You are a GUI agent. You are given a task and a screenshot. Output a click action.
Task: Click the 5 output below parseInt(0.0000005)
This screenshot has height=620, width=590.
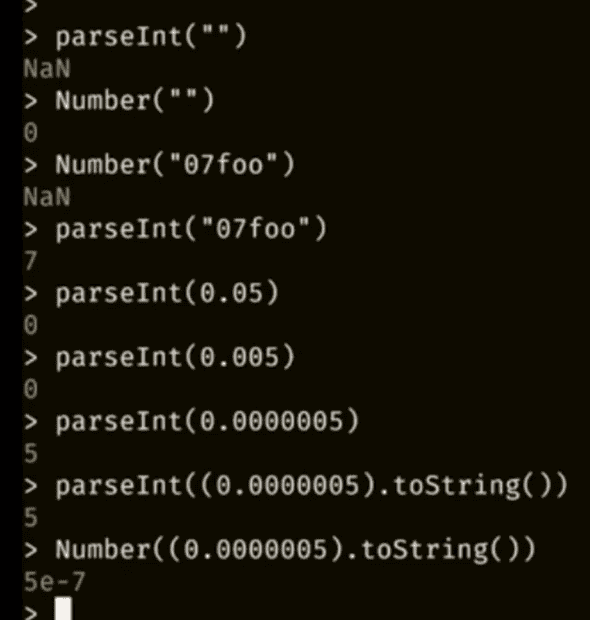click(31, 453)
